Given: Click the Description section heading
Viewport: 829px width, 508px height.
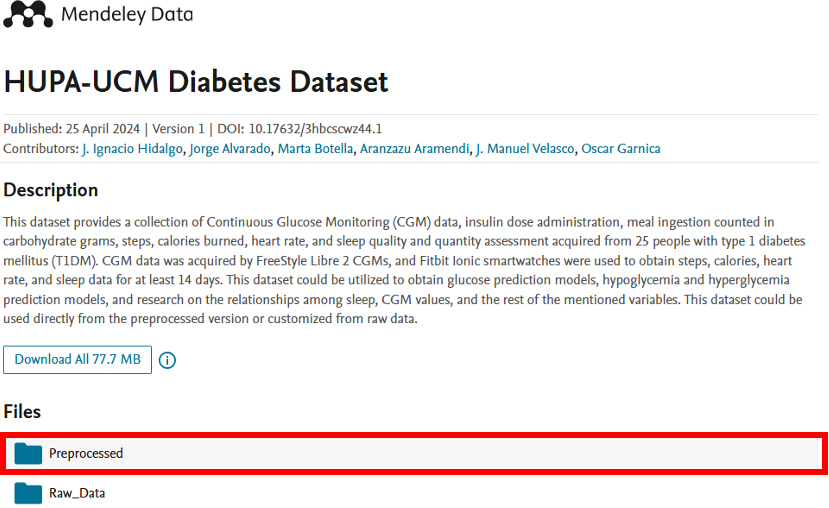Looking at the screenshot, I should coord(51,190).
